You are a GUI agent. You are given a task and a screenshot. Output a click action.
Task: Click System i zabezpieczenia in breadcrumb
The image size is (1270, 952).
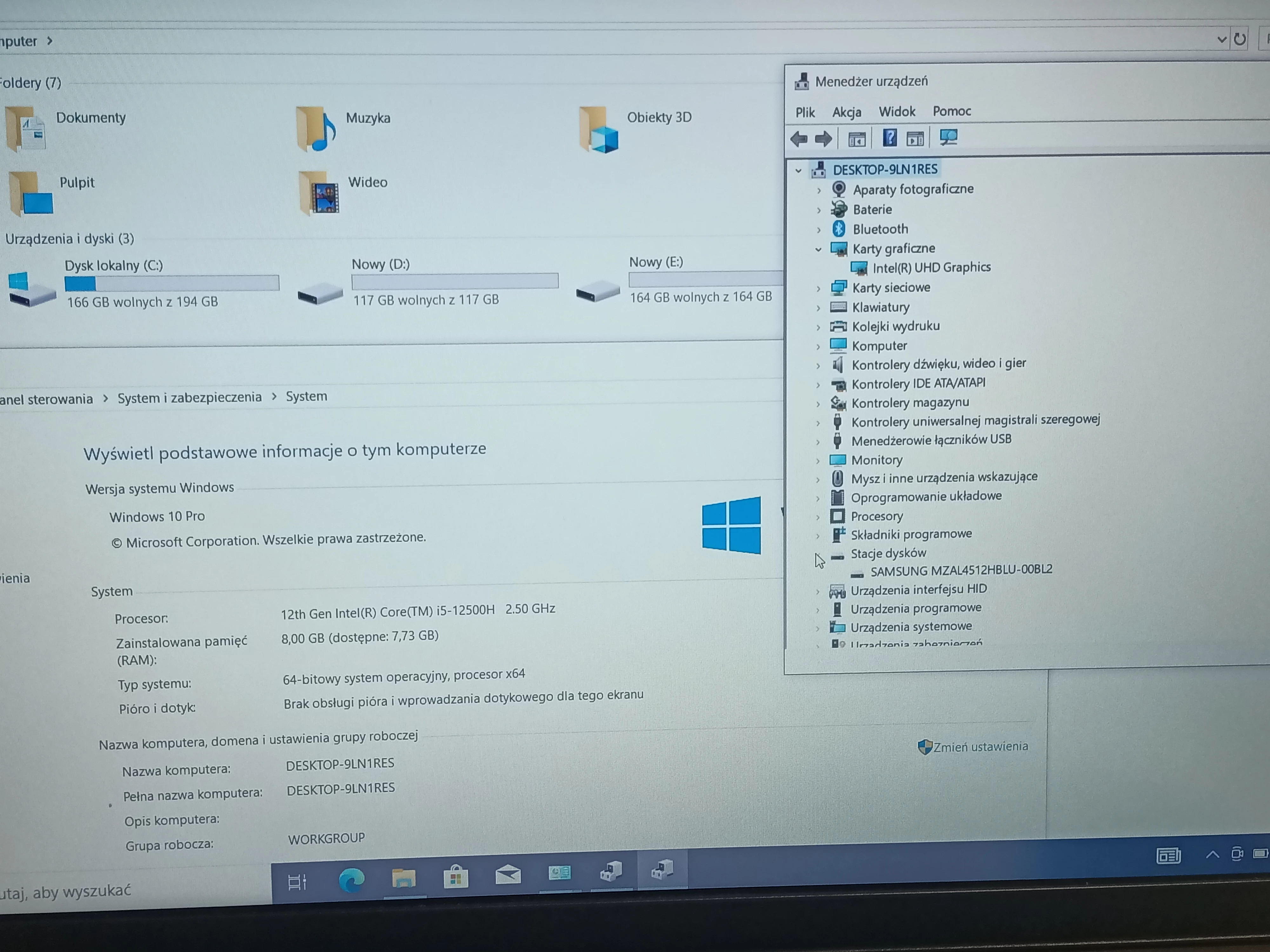(x=190, y=397)
